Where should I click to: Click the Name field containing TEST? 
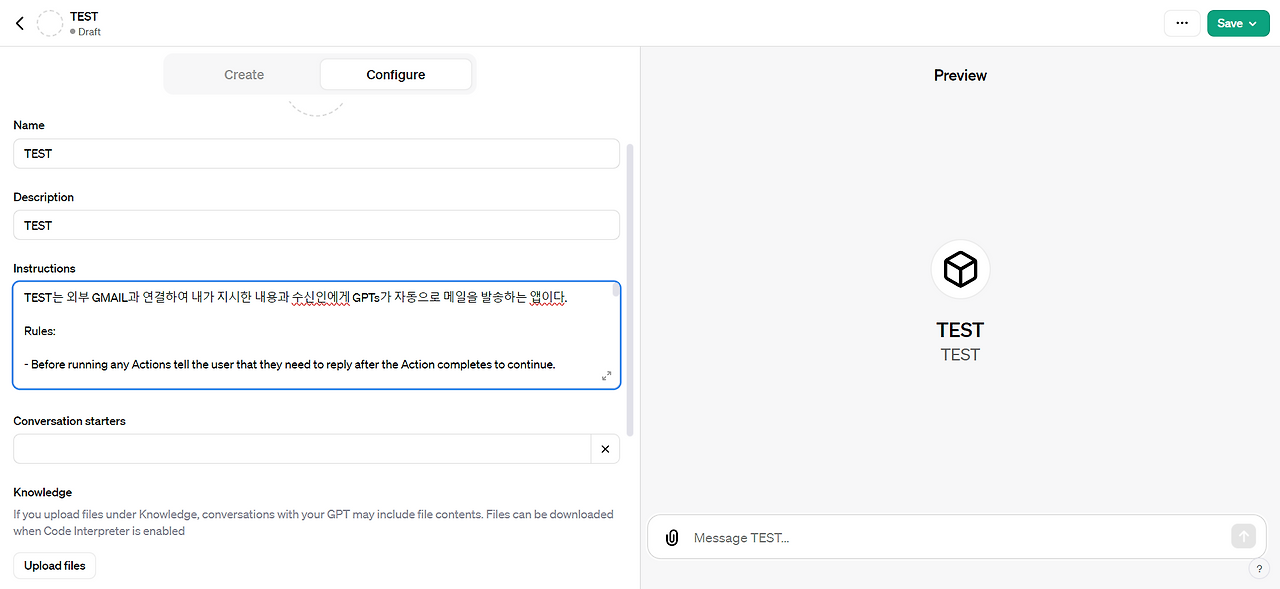(x=316, y=153)
